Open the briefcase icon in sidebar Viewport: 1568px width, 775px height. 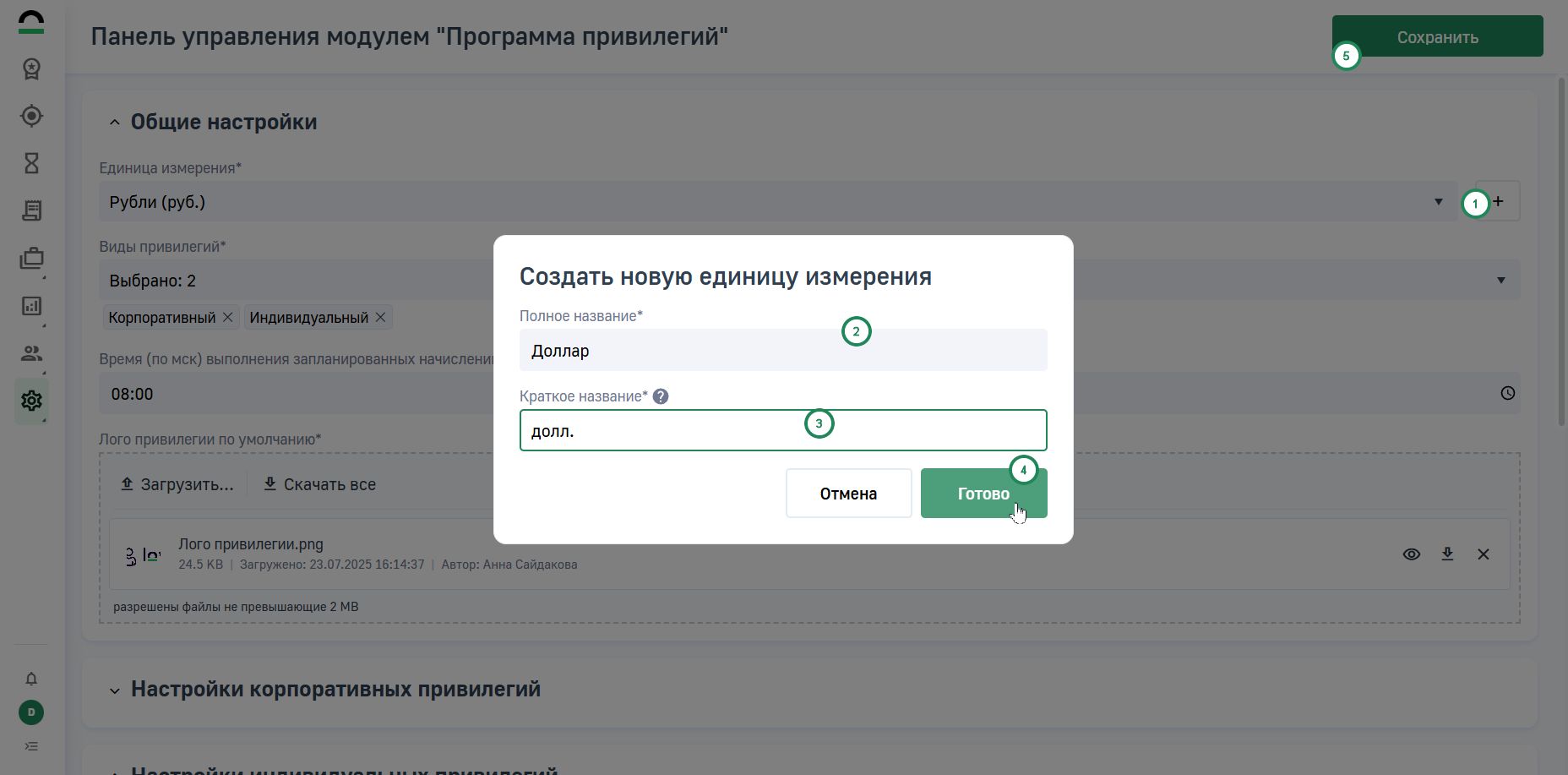pos(31,259)
